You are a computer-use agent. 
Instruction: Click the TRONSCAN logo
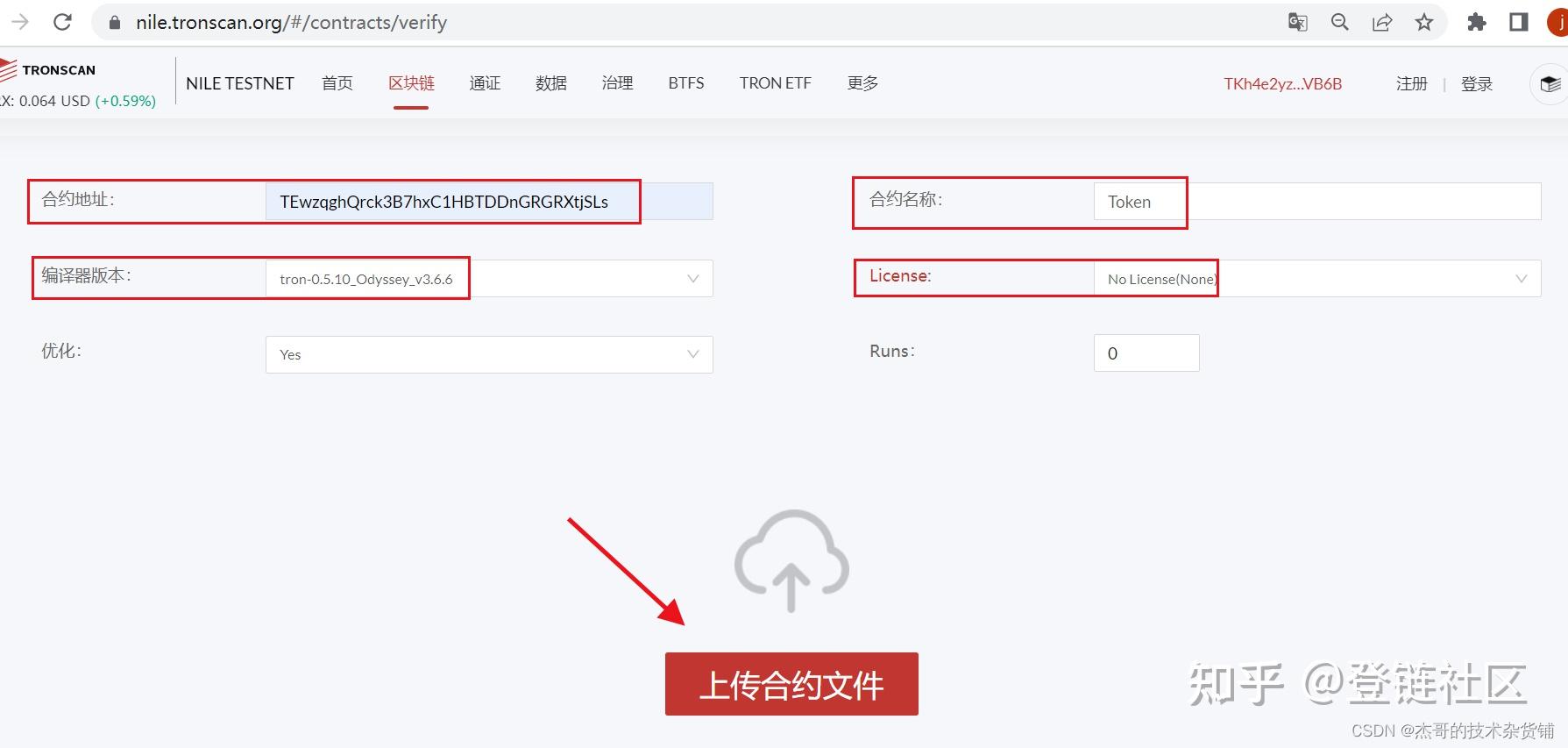48,70
